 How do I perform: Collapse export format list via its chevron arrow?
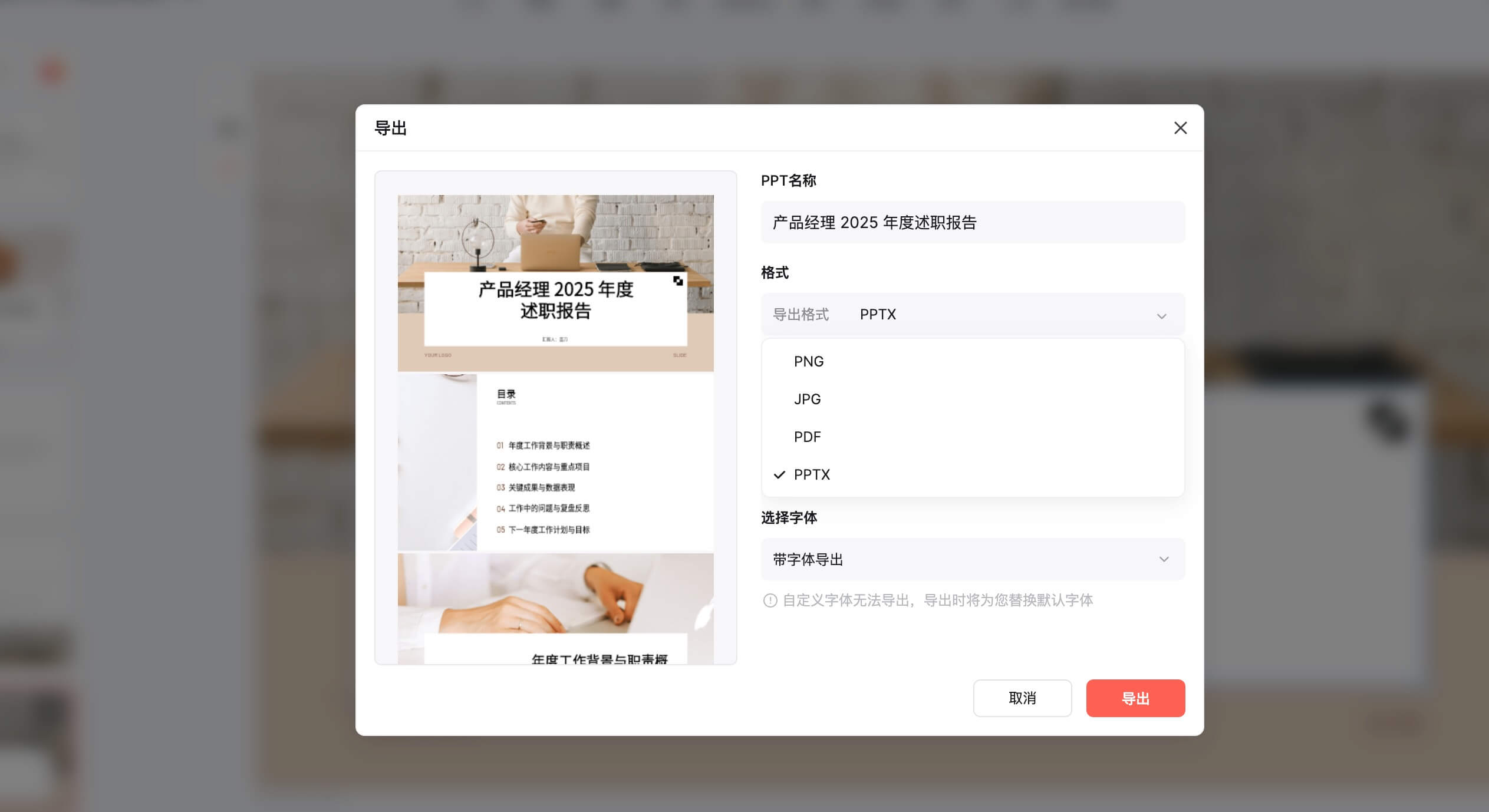point(1161,316)
